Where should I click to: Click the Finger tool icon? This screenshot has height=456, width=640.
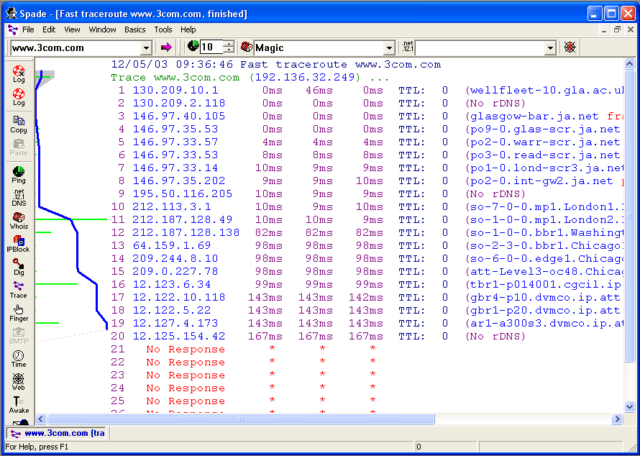[18, 313]
